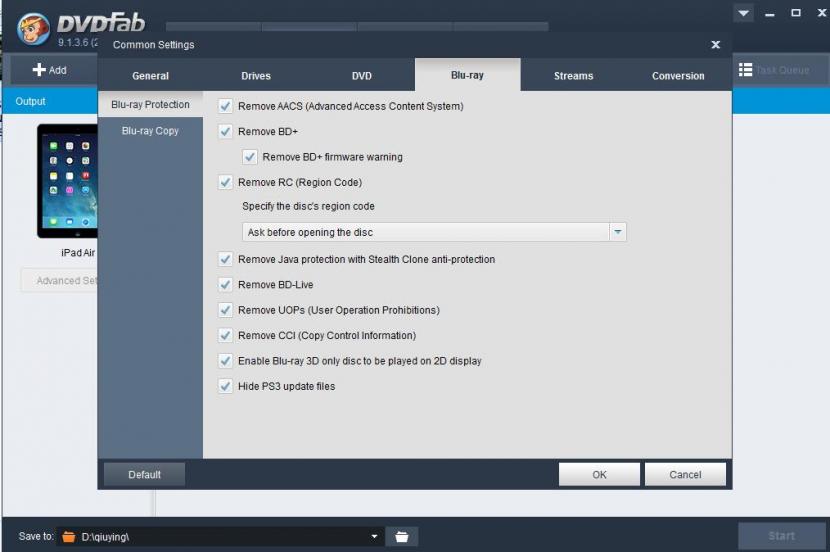830x552 pixels.
Task: Select the iPad Air device thumbnail
Action: click(68, 181)
